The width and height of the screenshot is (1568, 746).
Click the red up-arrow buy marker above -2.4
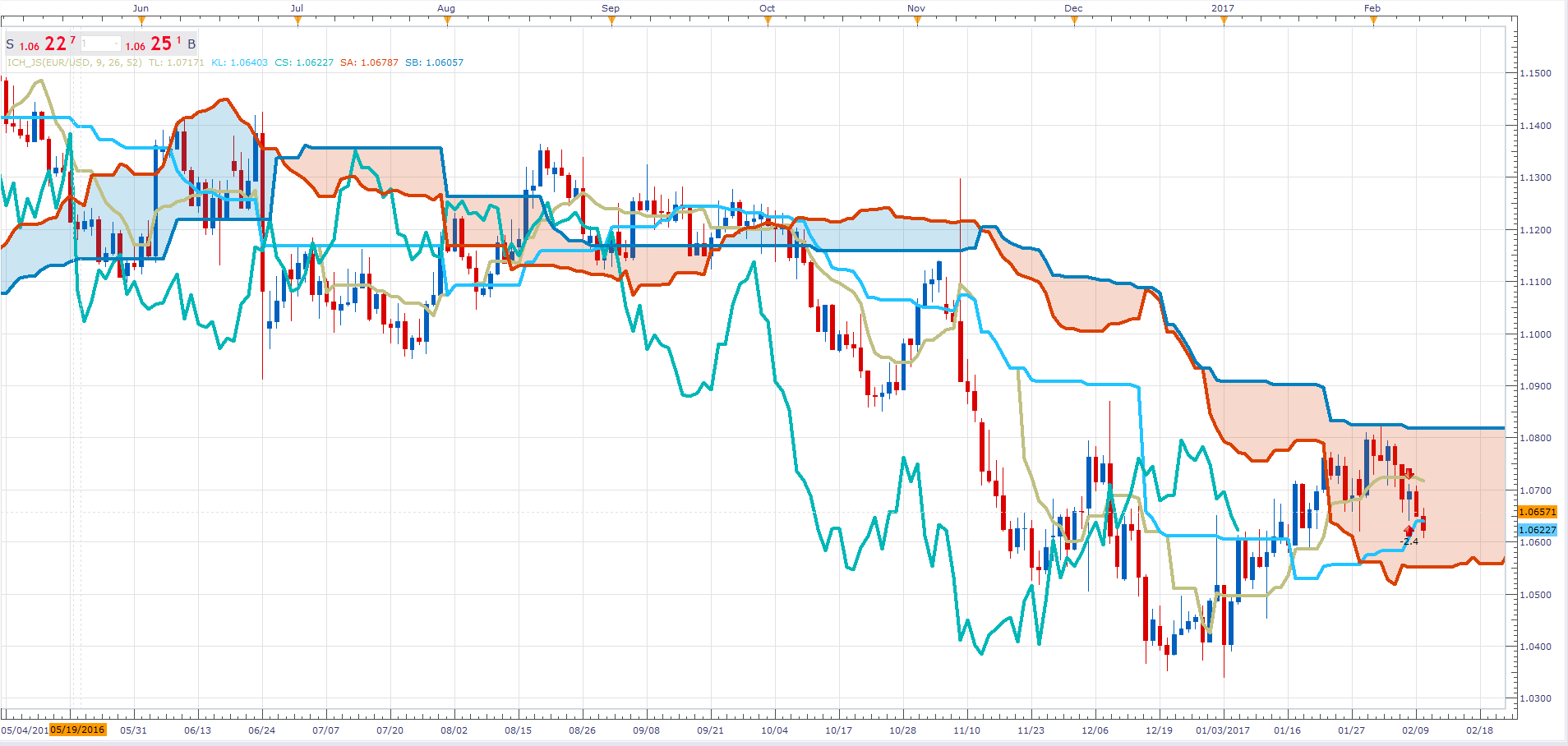pos(1409,531)
